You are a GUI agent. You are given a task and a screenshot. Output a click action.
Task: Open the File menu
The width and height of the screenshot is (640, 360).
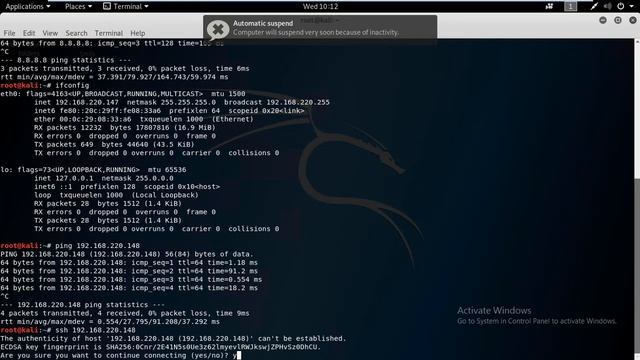click(x=9, y=33)
